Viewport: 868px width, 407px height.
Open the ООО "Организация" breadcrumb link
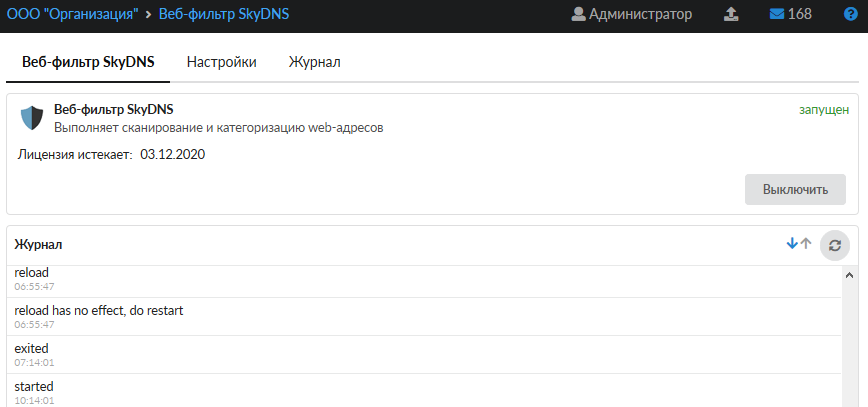73,14
